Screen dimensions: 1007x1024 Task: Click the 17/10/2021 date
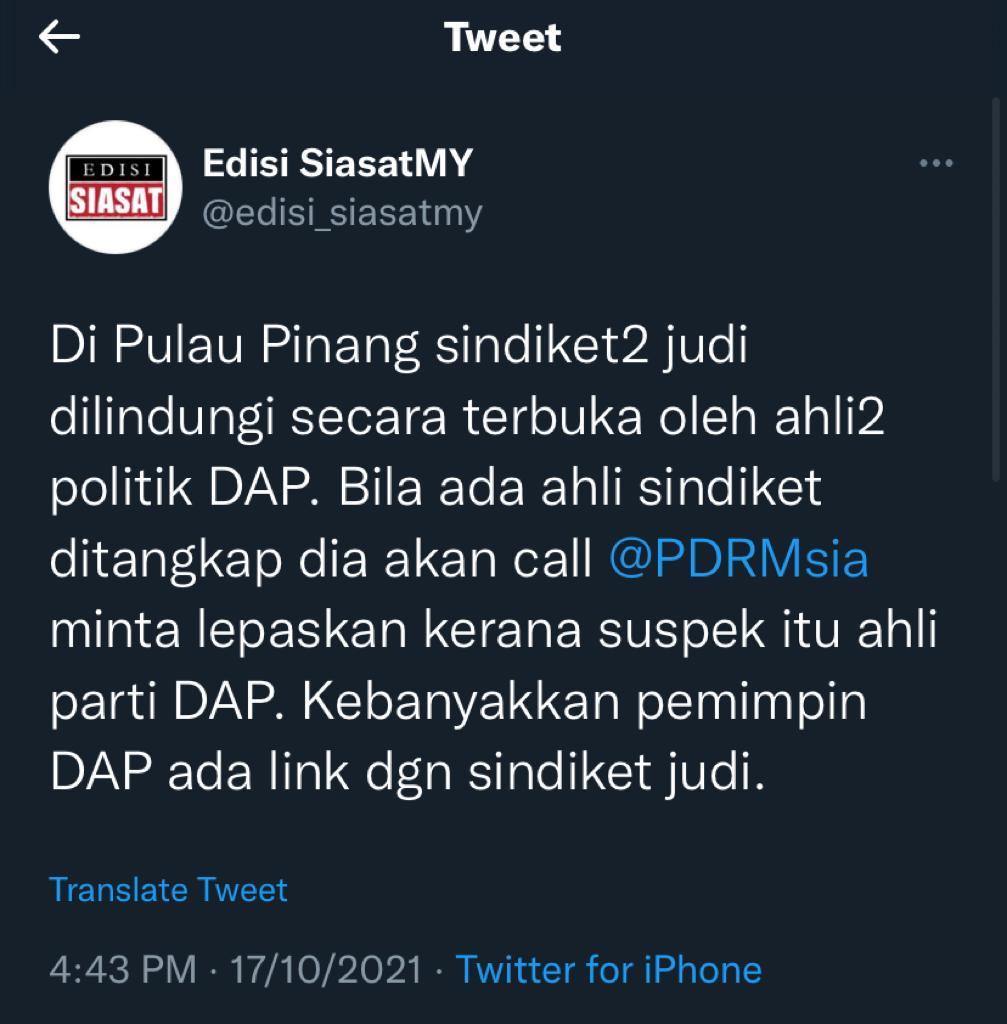click(x=327, y=969)
